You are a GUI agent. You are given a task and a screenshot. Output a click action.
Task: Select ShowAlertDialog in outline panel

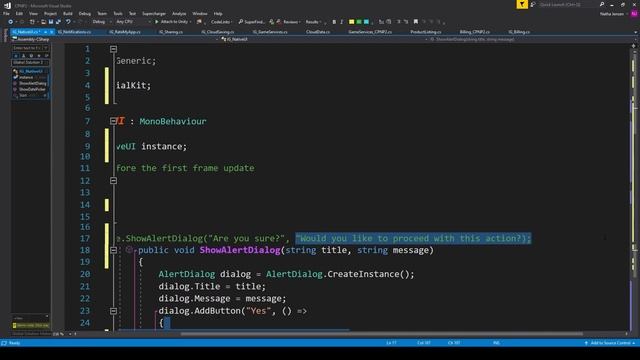pyautogui.click(x=31, y=83)
